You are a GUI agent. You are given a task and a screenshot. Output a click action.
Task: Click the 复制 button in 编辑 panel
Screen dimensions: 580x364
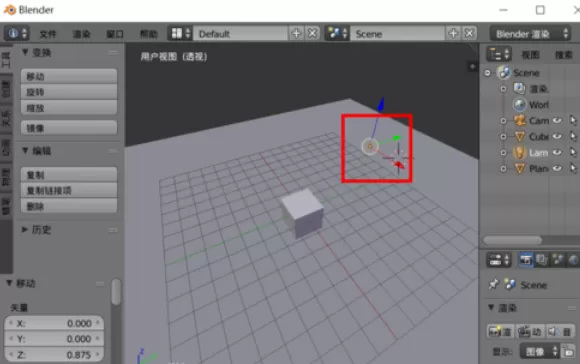69,174
